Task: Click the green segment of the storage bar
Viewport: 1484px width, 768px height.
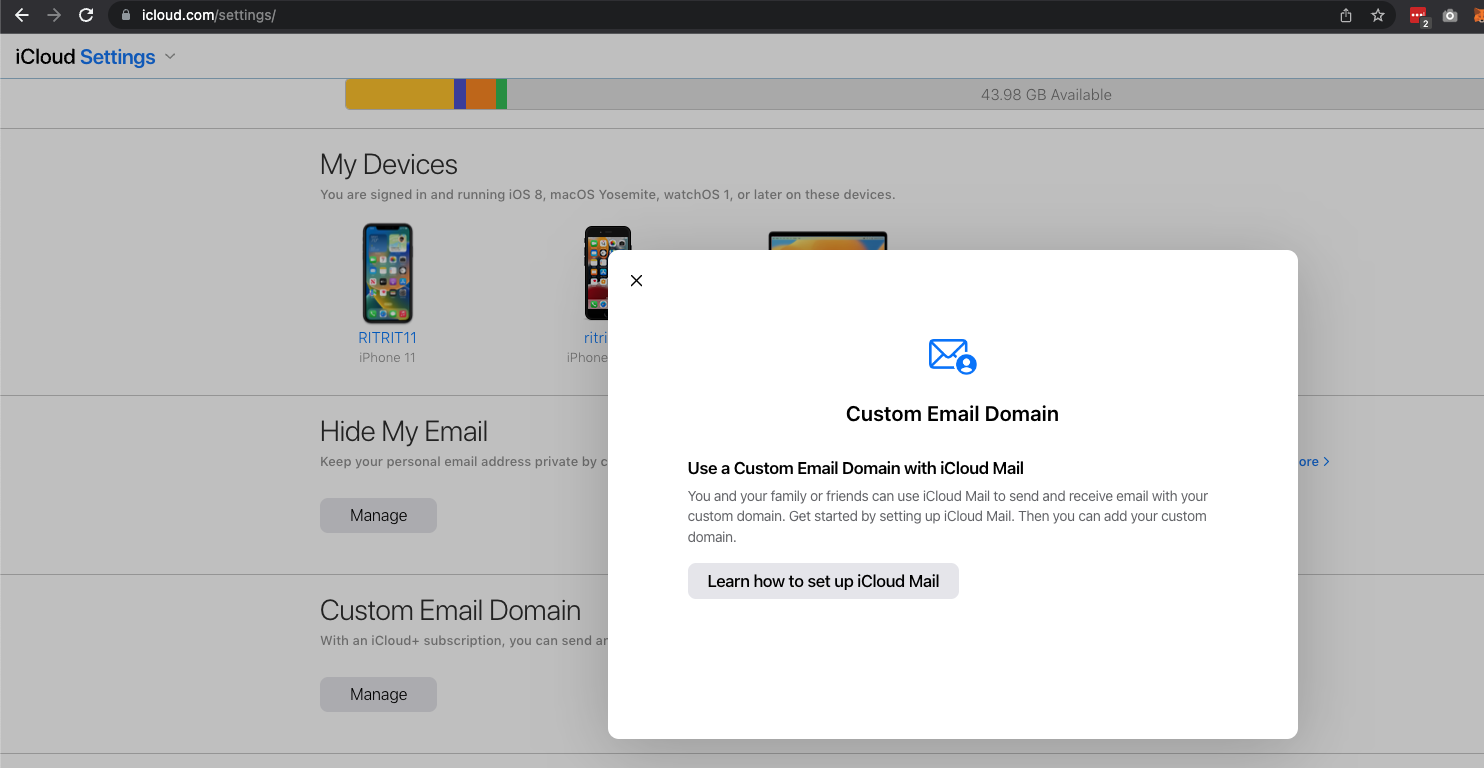Action: [x=501, y=94]
